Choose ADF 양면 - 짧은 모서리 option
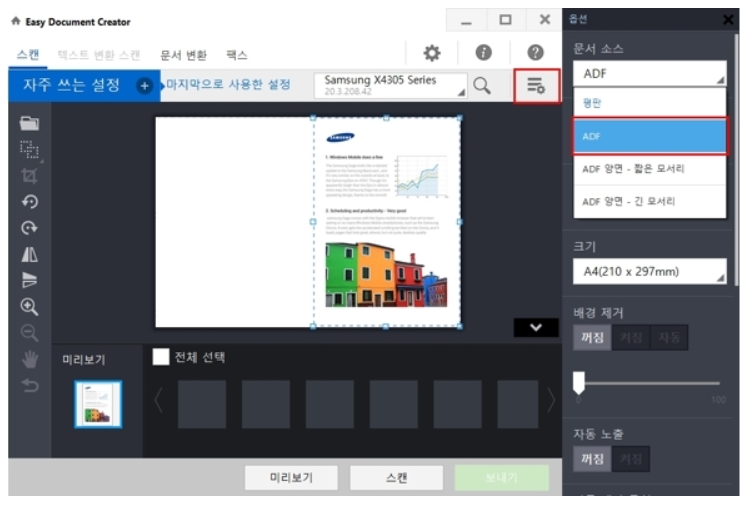This screenshot has height=505, width=748. click(650, 169)
